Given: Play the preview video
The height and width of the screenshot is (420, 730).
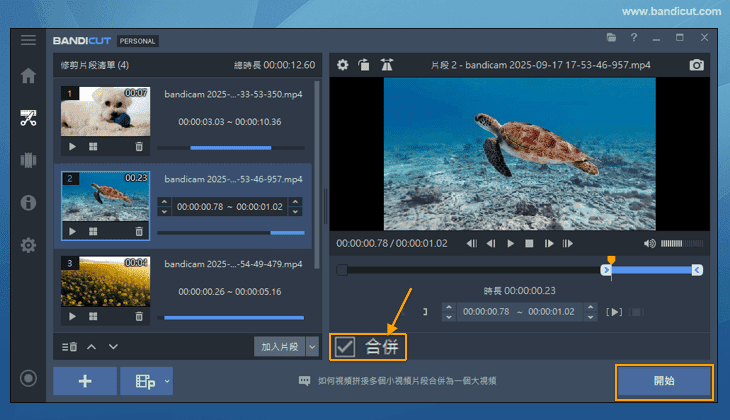Looking at the screenshot, I should click(510, 244).
